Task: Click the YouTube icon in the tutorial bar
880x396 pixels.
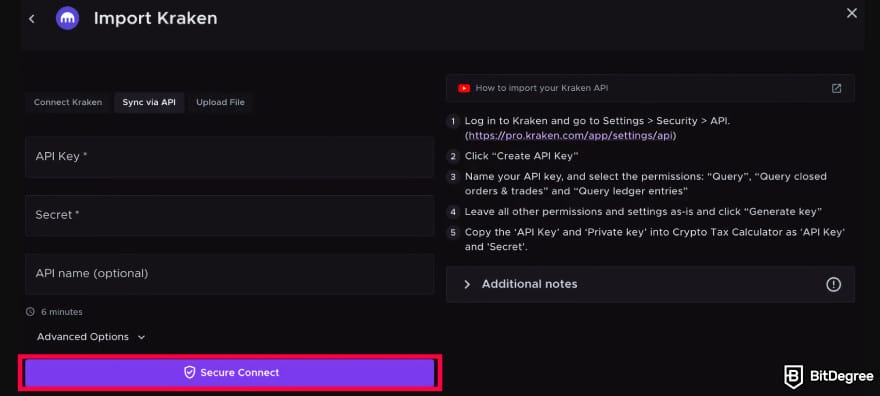Action: point(464,88)
